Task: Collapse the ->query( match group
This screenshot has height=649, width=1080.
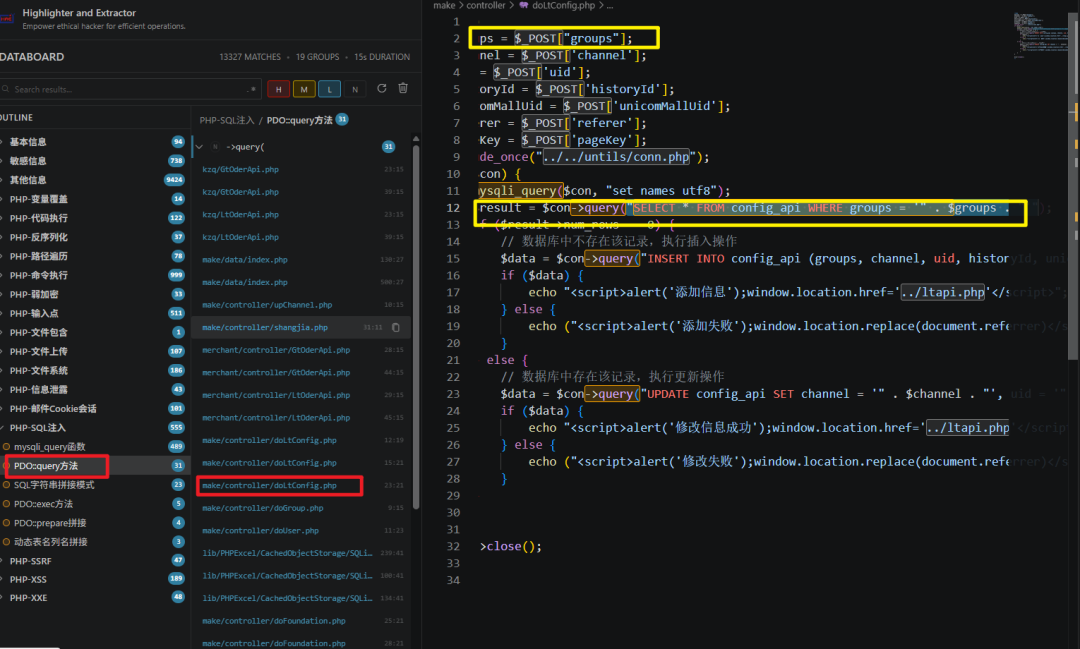Action: pyautogui.click(x=199, y=147)
